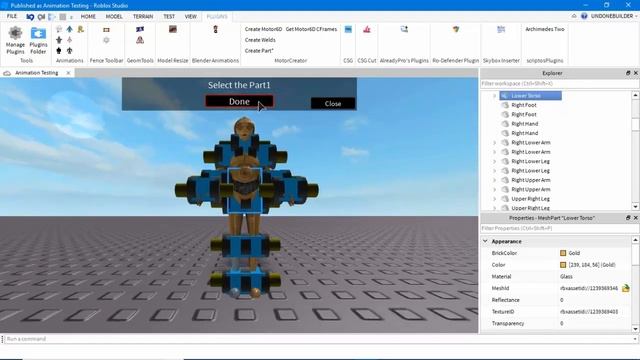Switch to the TERRAIN ribbon tab

click(x=143, y=16)
